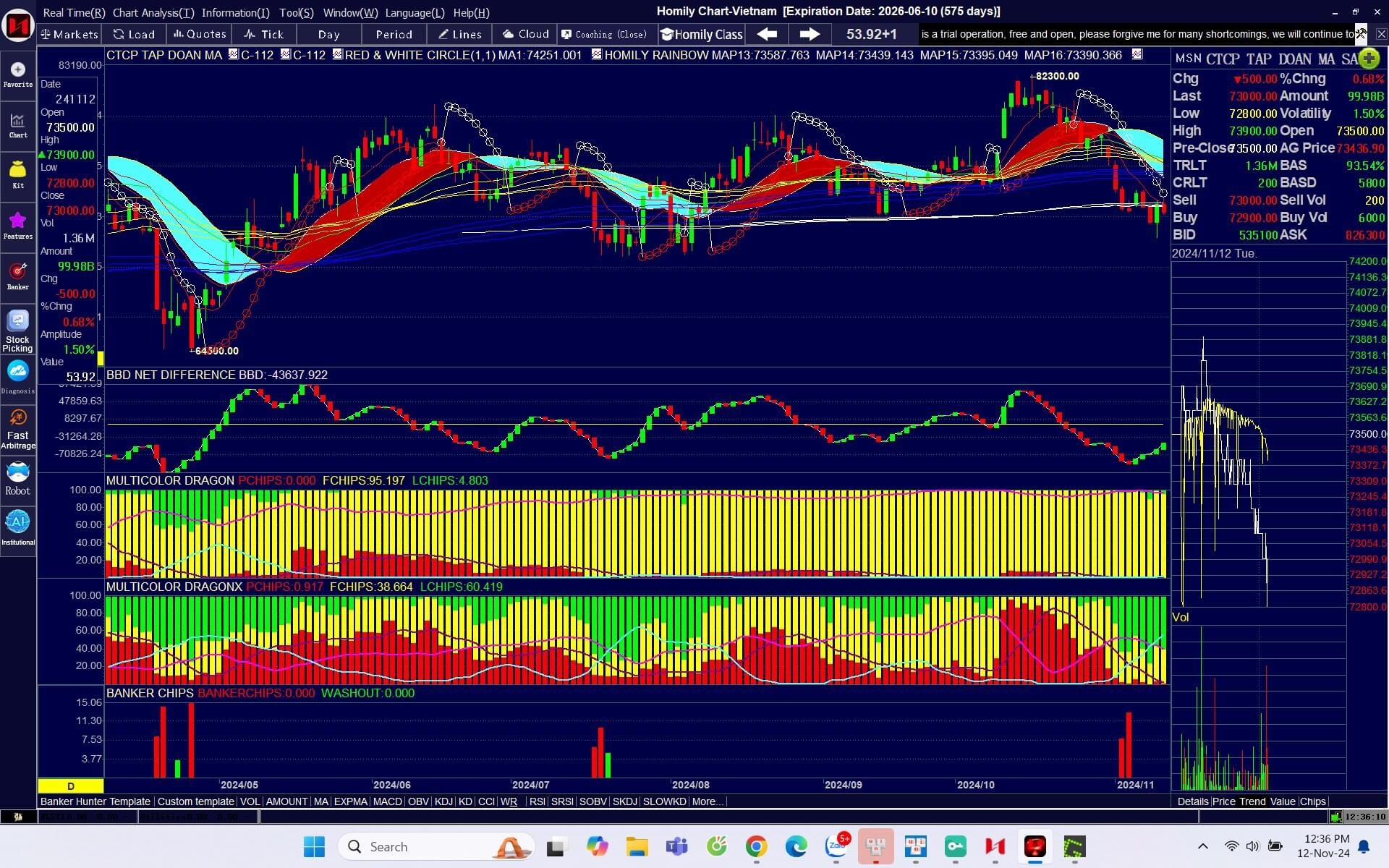Select the Value tab in right panel
This screenshot has width=1389, height=868.
tap(1283, 801)
